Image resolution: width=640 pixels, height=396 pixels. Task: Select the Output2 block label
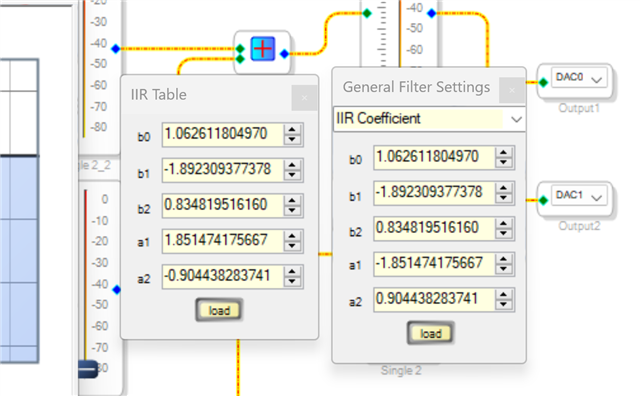[579, 226]
